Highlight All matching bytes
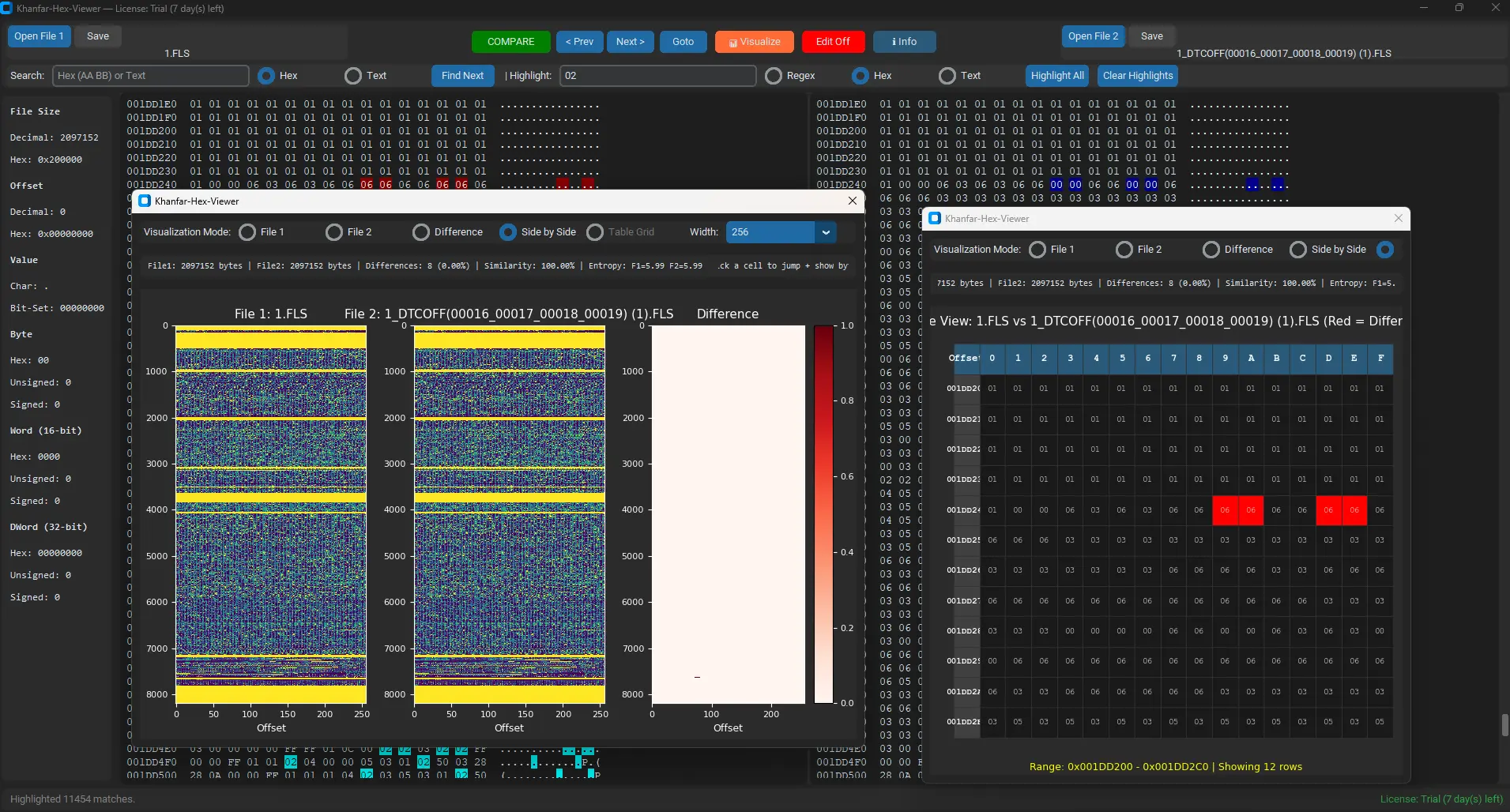Image resolution: width=1510 pixels, height=812 pixels. click(1057, 76)
